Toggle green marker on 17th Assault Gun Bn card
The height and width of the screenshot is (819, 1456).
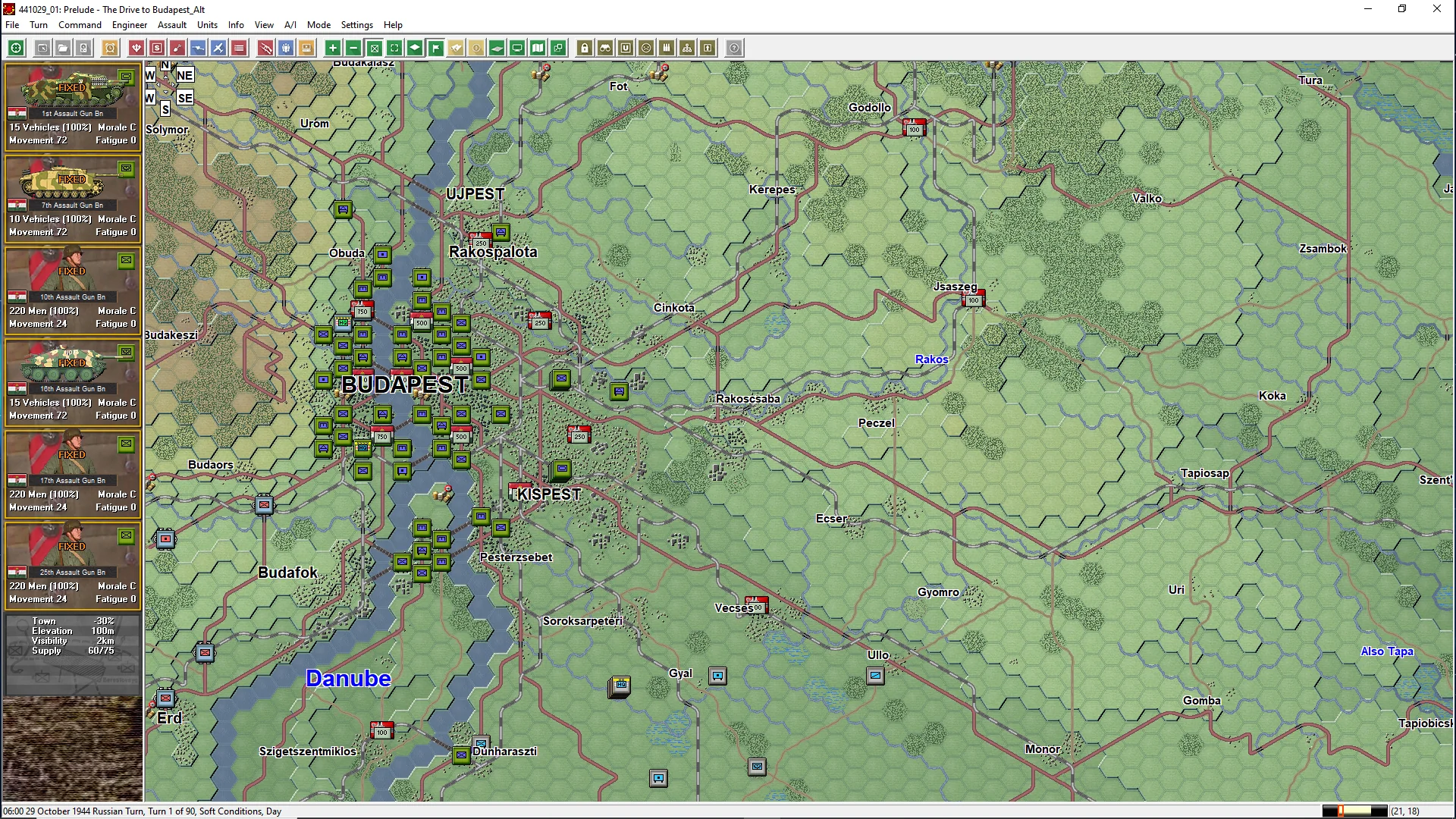(x=126, y=444)
